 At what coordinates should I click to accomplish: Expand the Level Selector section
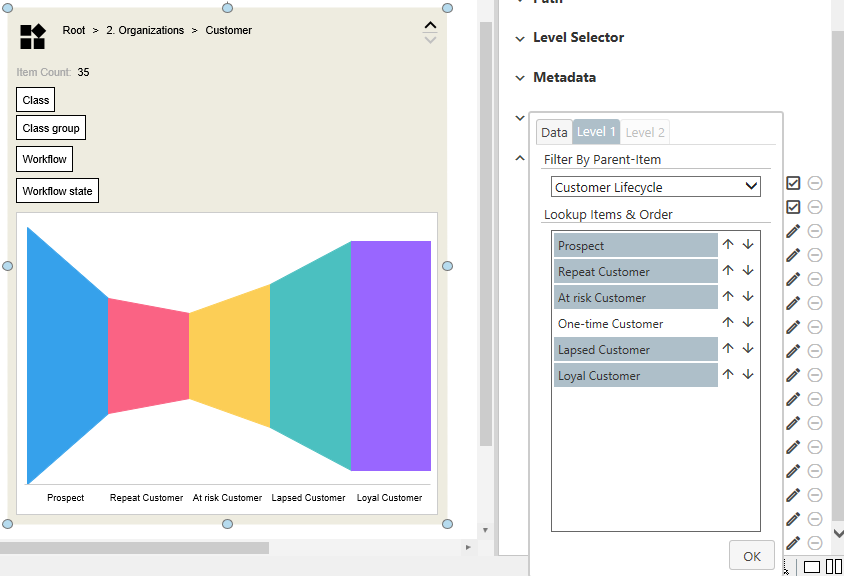[x=578, y=38]
